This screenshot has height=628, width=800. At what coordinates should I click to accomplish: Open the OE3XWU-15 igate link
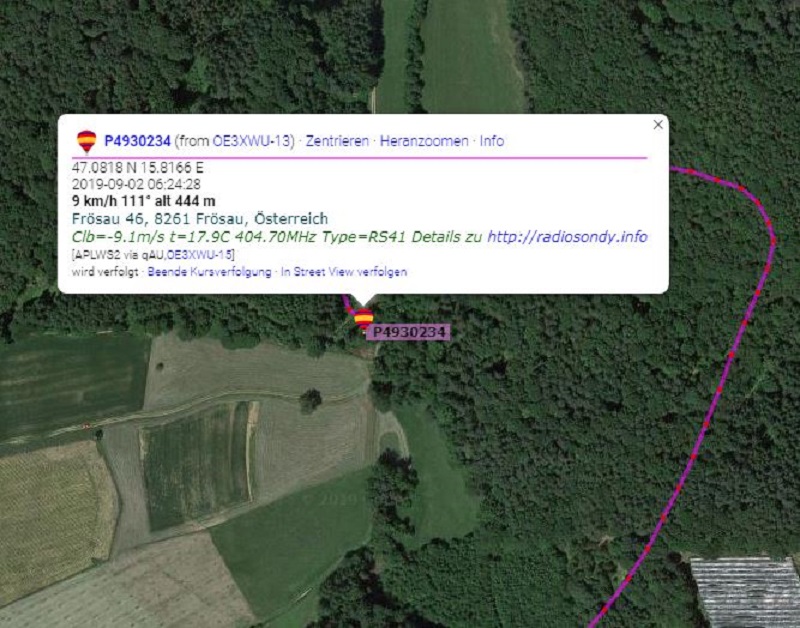pyautogui.click(x=199, y=255)
